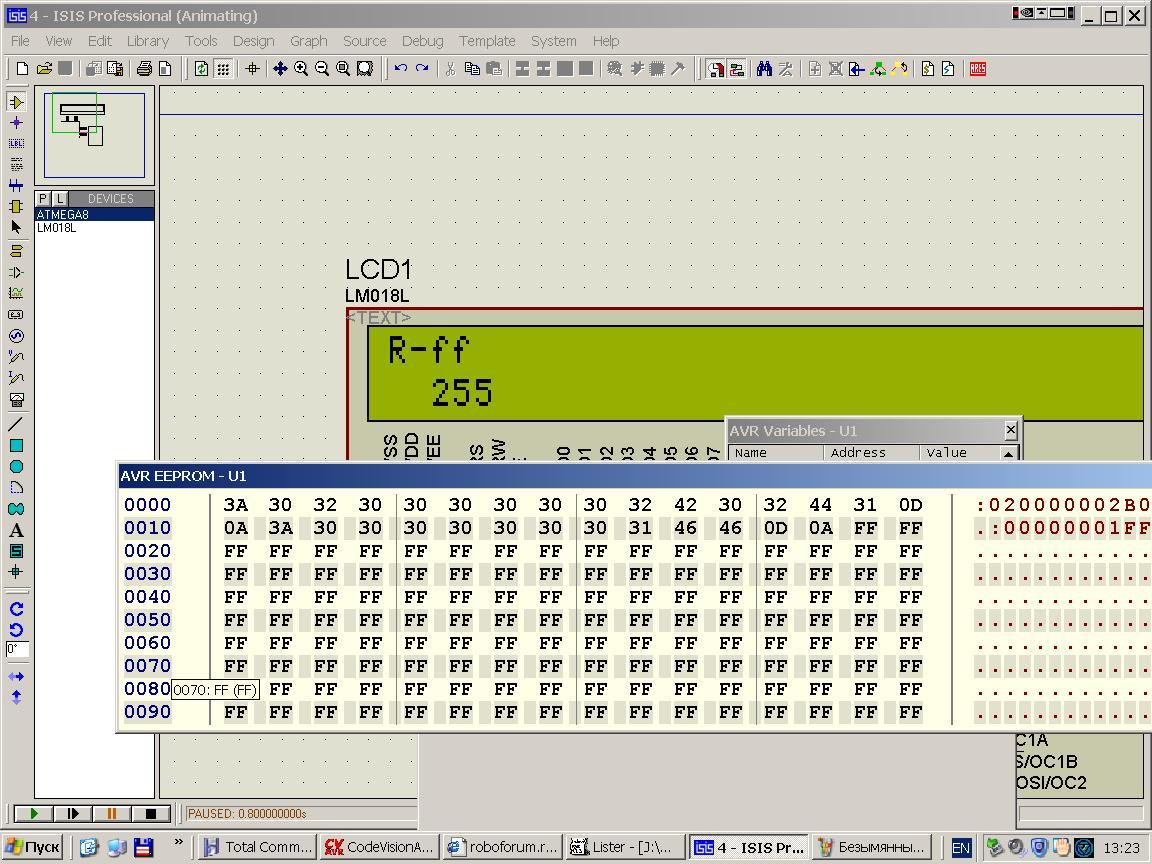Click the rotation angle input field
Screen dimensions: 1152x864
pyautogui.click(x=17, y=649)
